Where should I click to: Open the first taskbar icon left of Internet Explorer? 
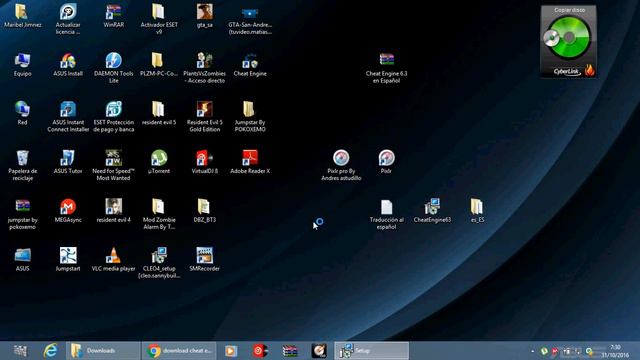20,351
